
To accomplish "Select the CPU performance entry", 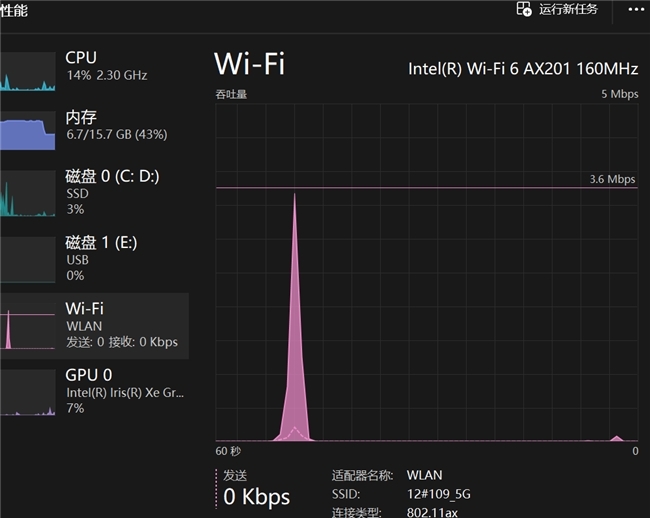I will [x=95, y=70].
